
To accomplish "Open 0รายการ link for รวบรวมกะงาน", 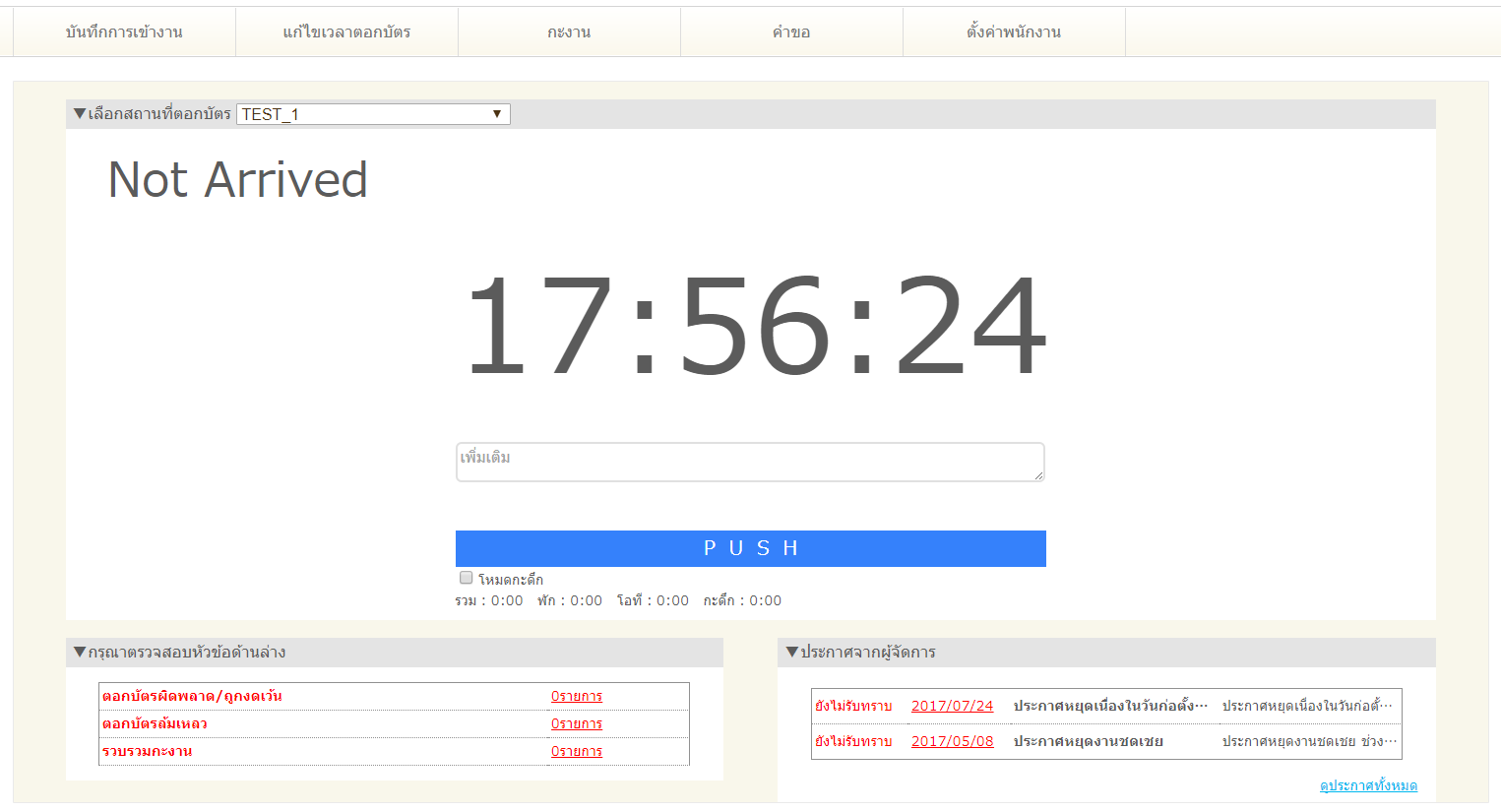I will (577, 751).
